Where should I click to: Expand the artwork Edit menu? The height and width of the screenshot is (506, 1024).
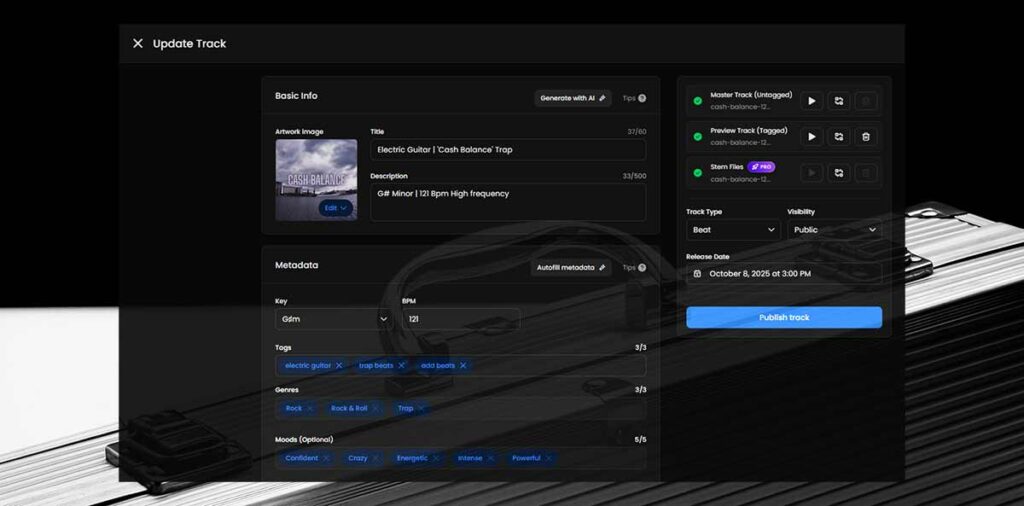coord(336,208)
